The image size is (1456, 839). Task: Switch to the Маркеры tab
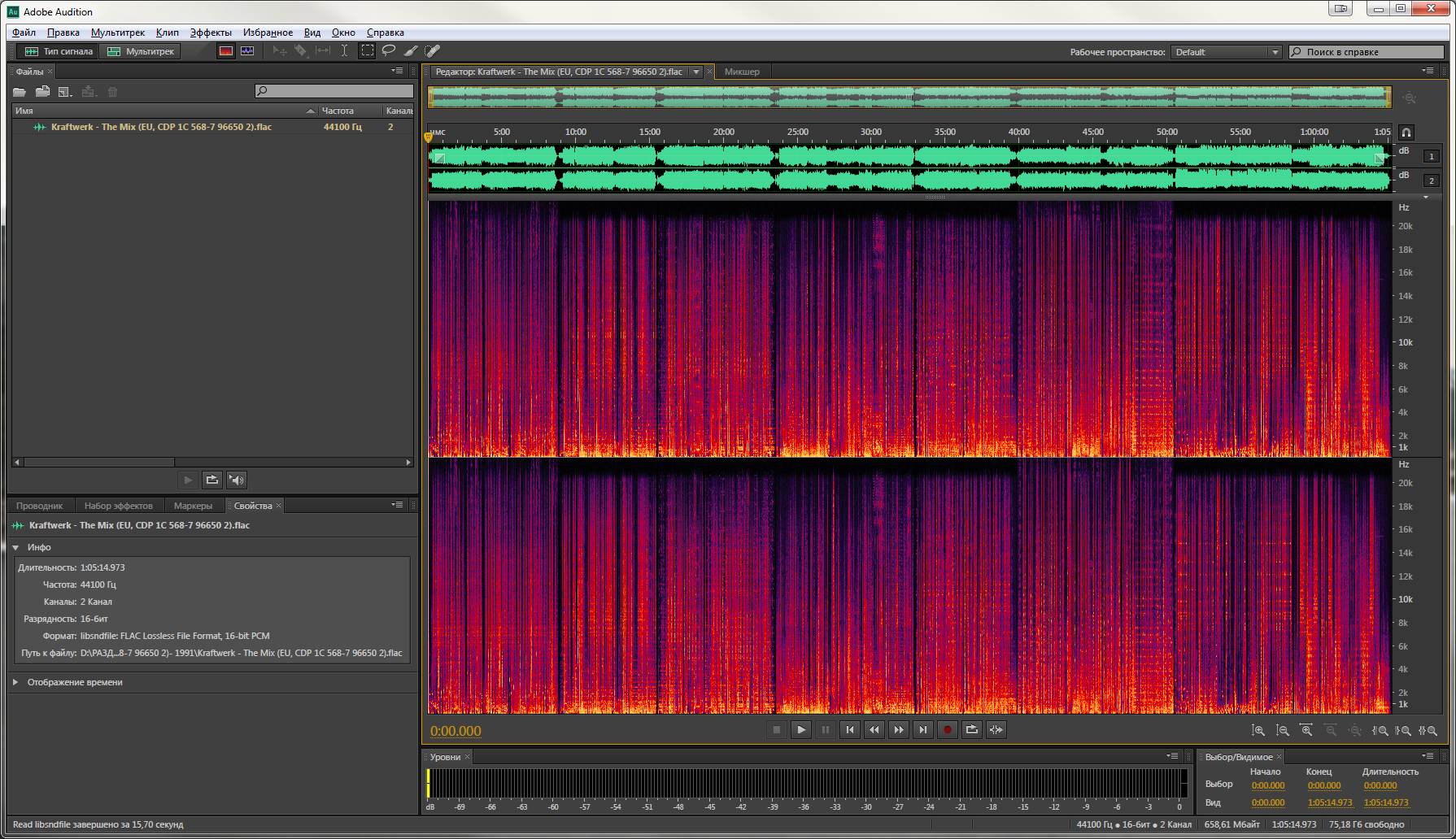(x=193, y=506)
